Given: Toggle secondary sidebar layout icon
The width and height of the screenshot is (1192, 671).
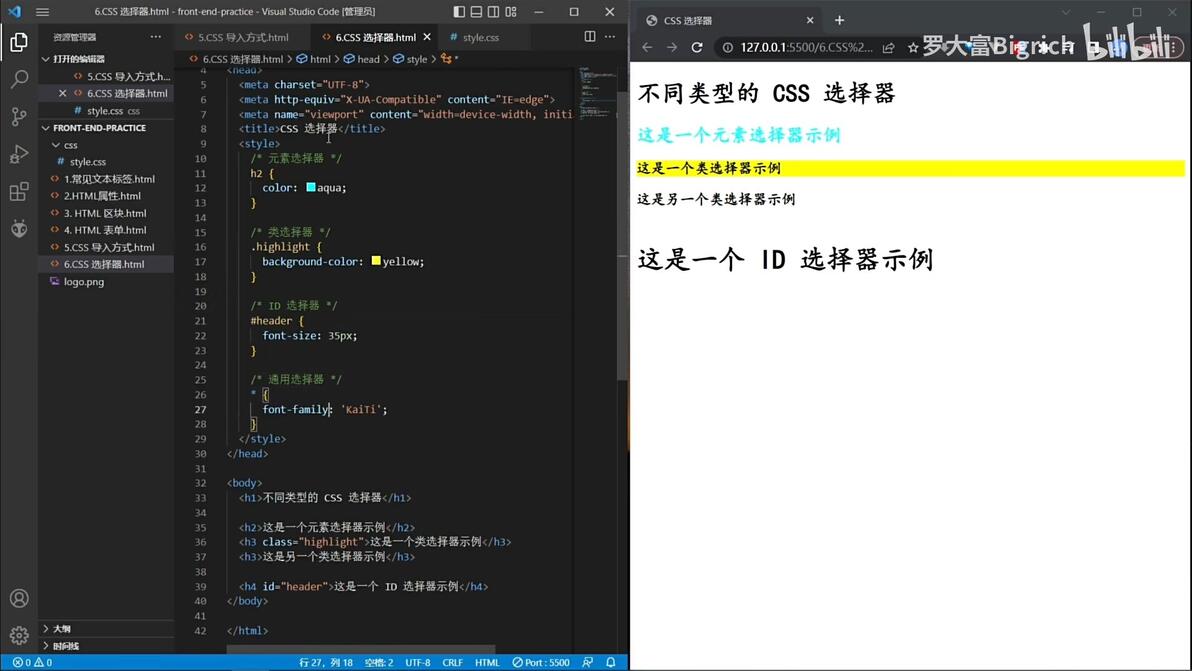Looking at the screenshot, I should pyautogui.click(x=494, y=11).
